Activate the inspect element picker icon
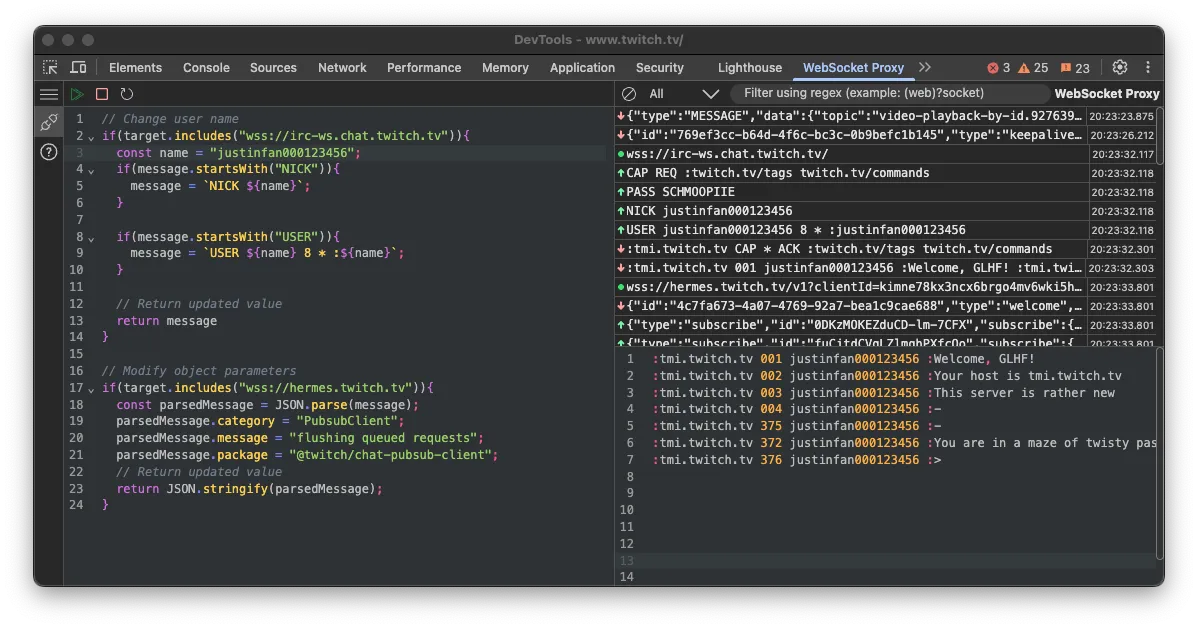This screenshot has height=628, width=1198. point(50,67)
